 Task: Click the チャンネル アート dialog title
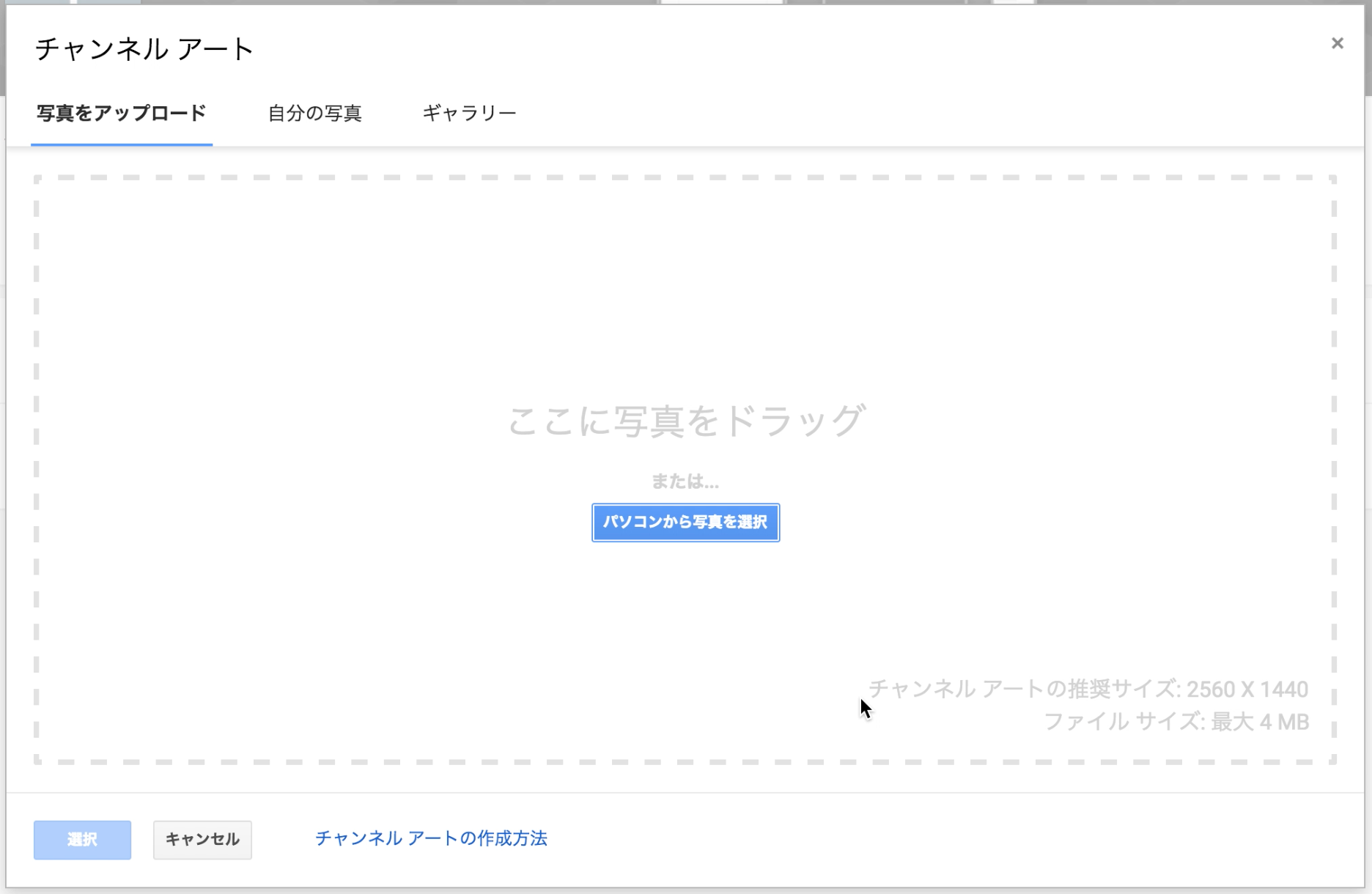coord(144,49)
